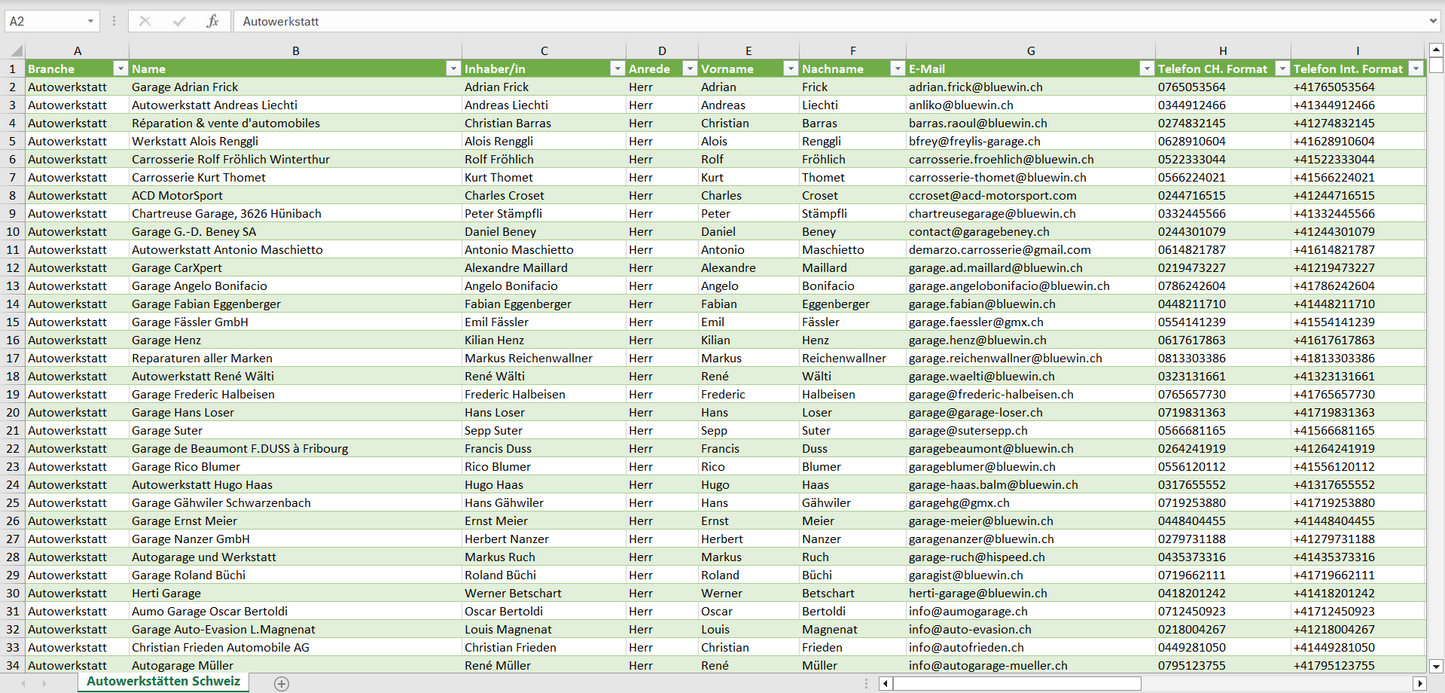Viewport: 1445px width, 693px height.
Task: Click the horizontal scrollbar right arrow
Action: (1418, 683)
